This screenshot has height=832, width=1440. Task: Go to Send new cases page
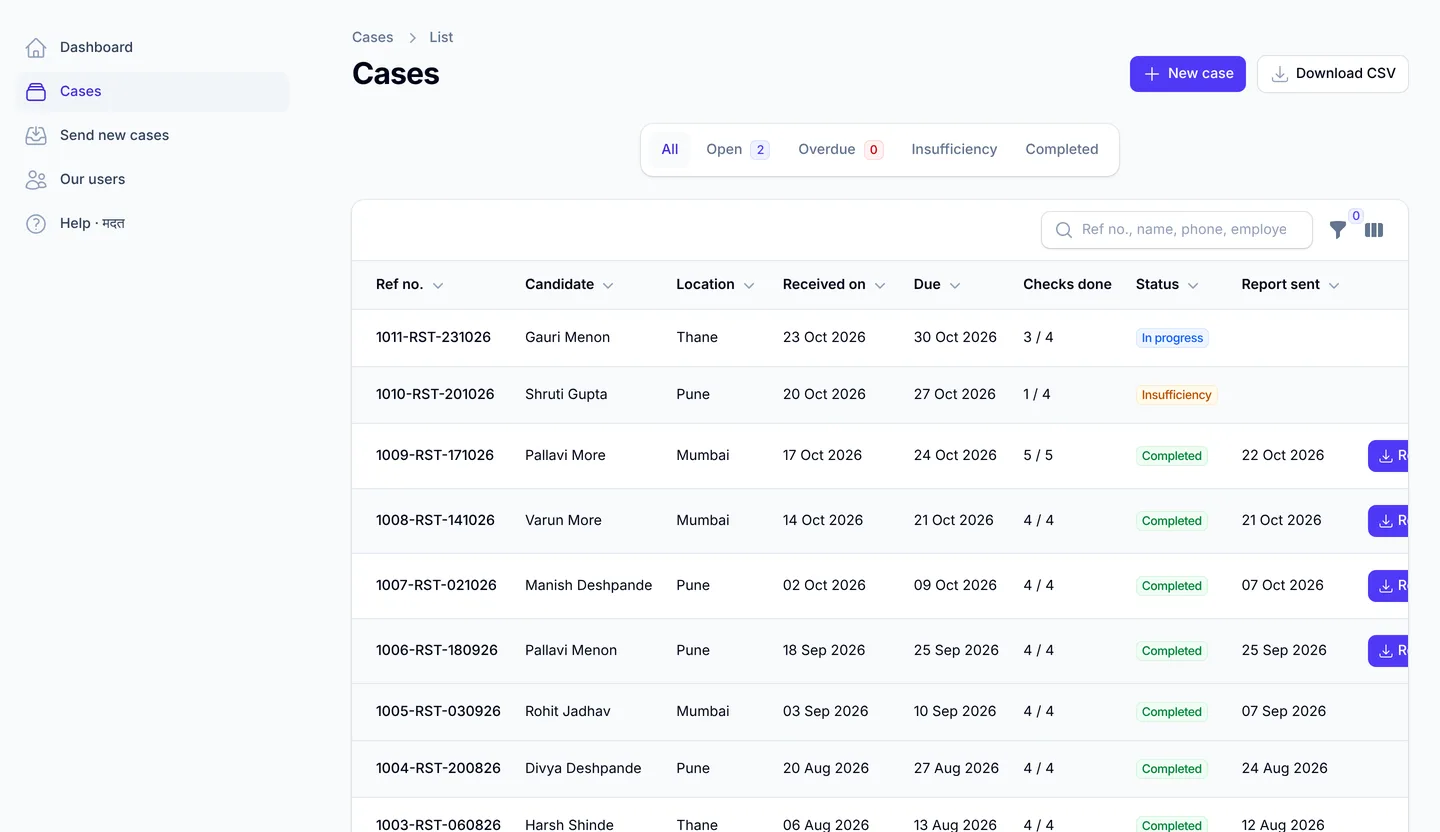pos(152,135)
